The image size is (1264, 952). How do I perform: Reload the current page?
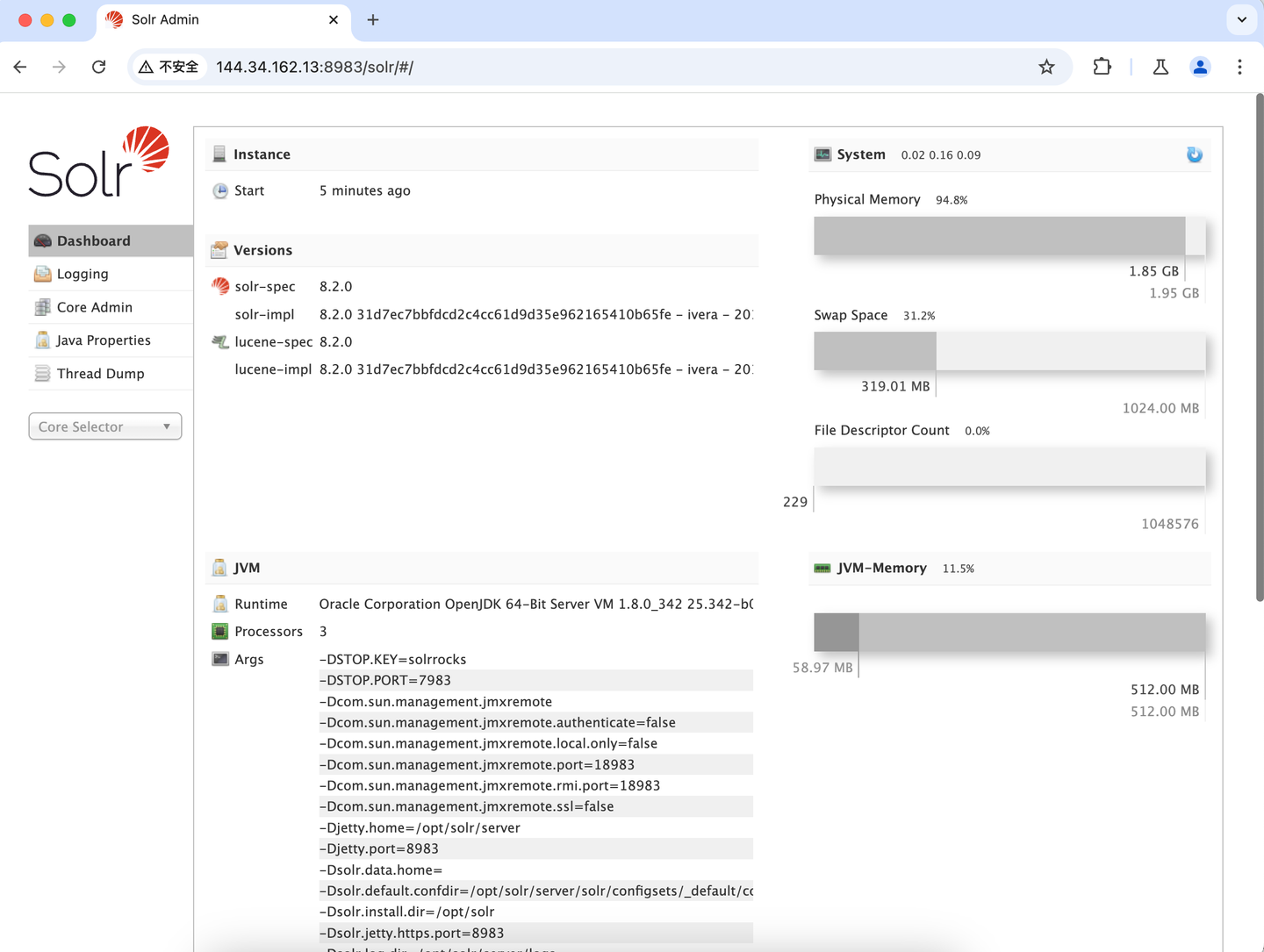point(98,67)
